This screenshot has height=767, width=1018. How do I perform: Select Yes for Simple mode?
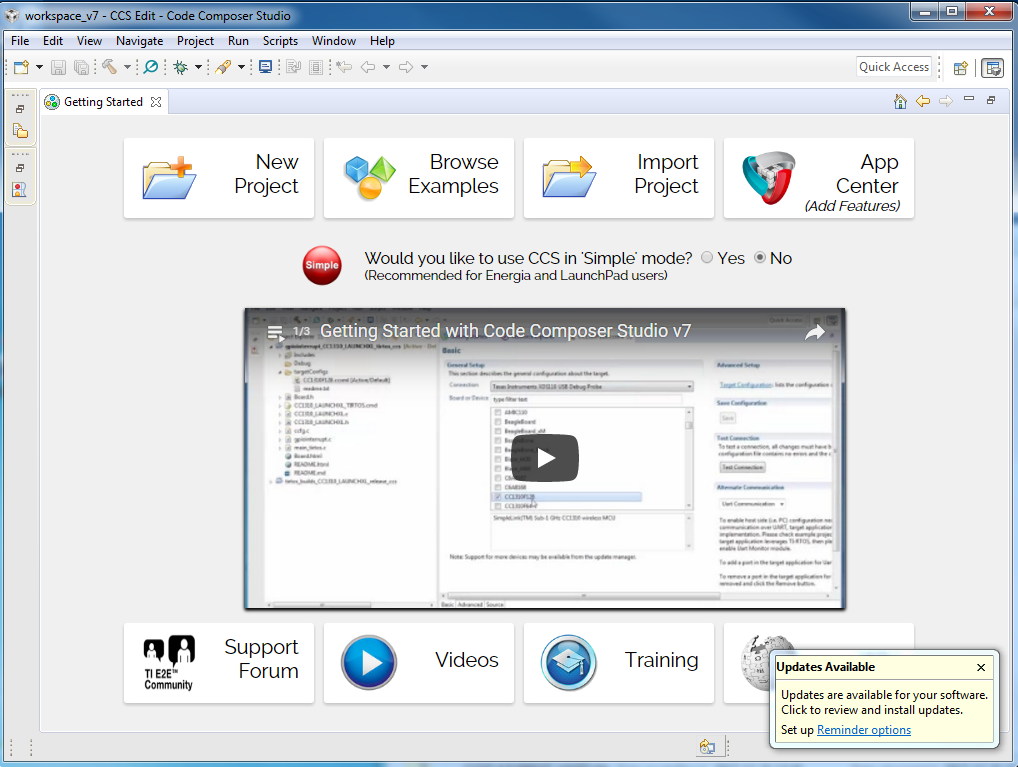pyautogui.click(x=707, y=258)
